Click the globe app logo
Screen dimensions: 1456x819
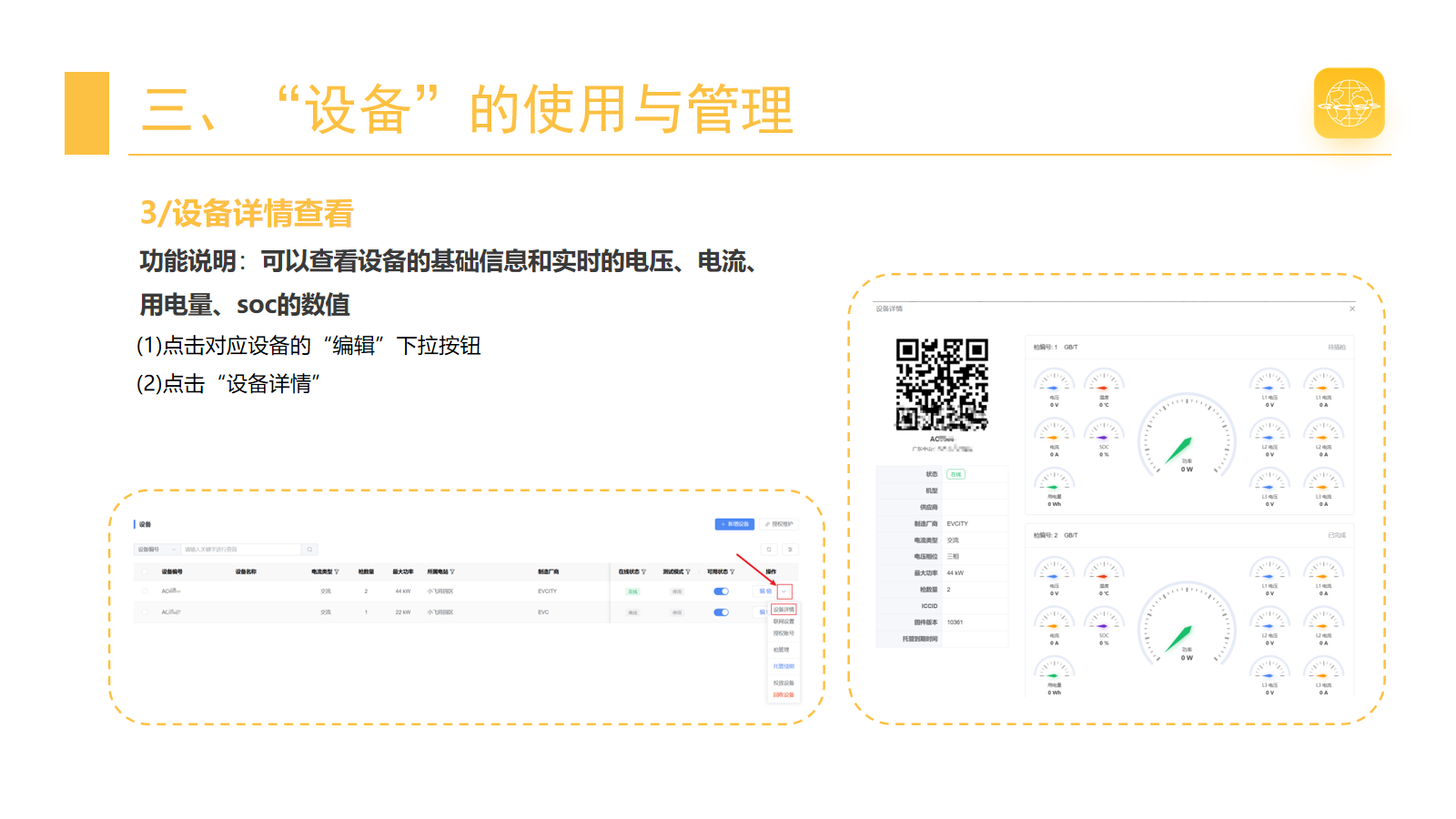tap(1349, 103)
